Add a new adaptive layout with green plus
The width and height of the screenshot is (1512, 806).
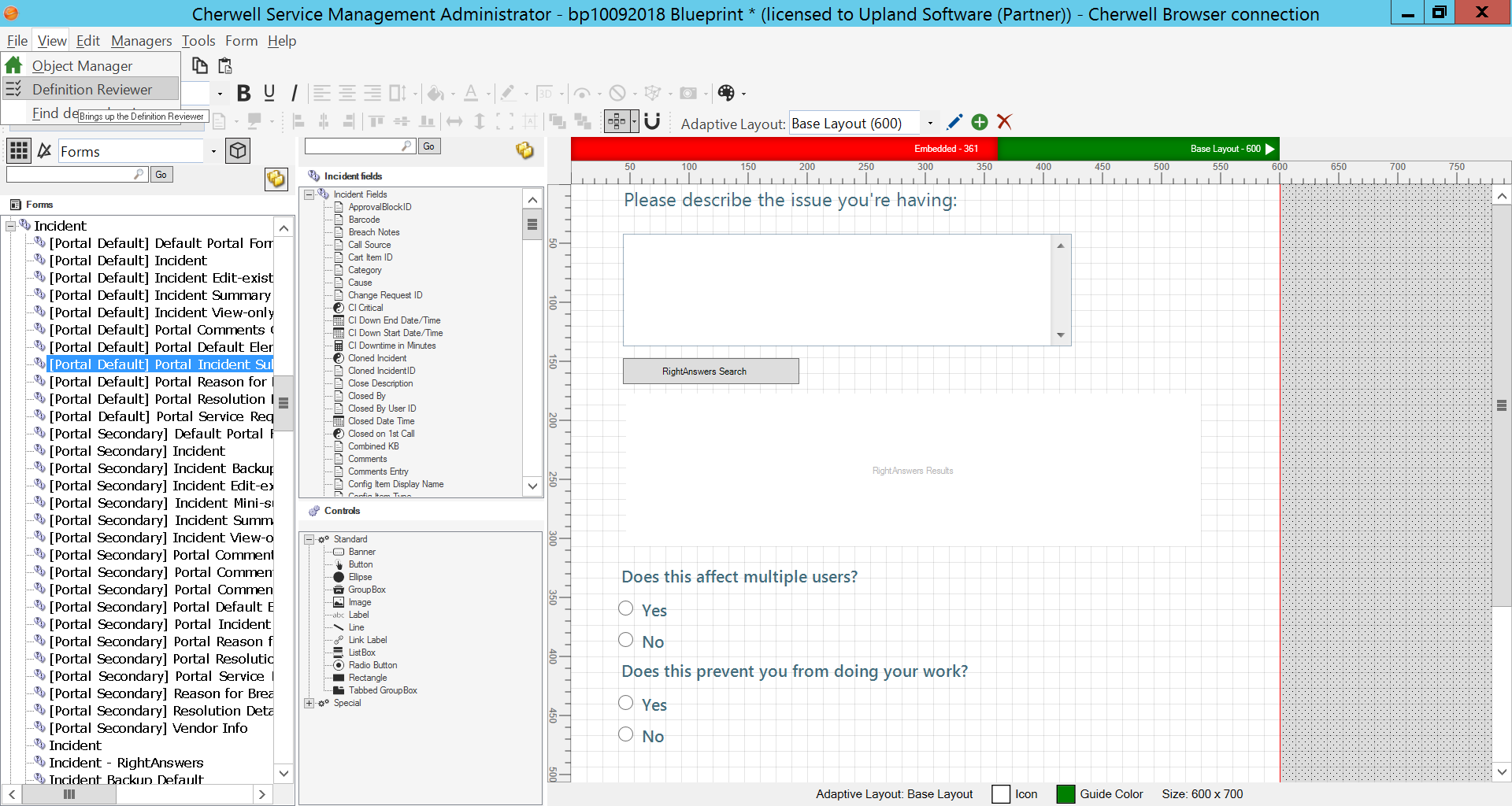coord(980,122)
